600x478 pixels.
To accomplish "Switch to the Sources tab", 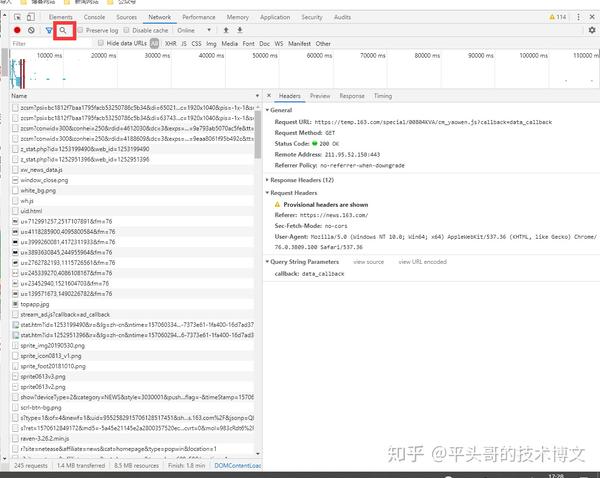I will 127,17.
